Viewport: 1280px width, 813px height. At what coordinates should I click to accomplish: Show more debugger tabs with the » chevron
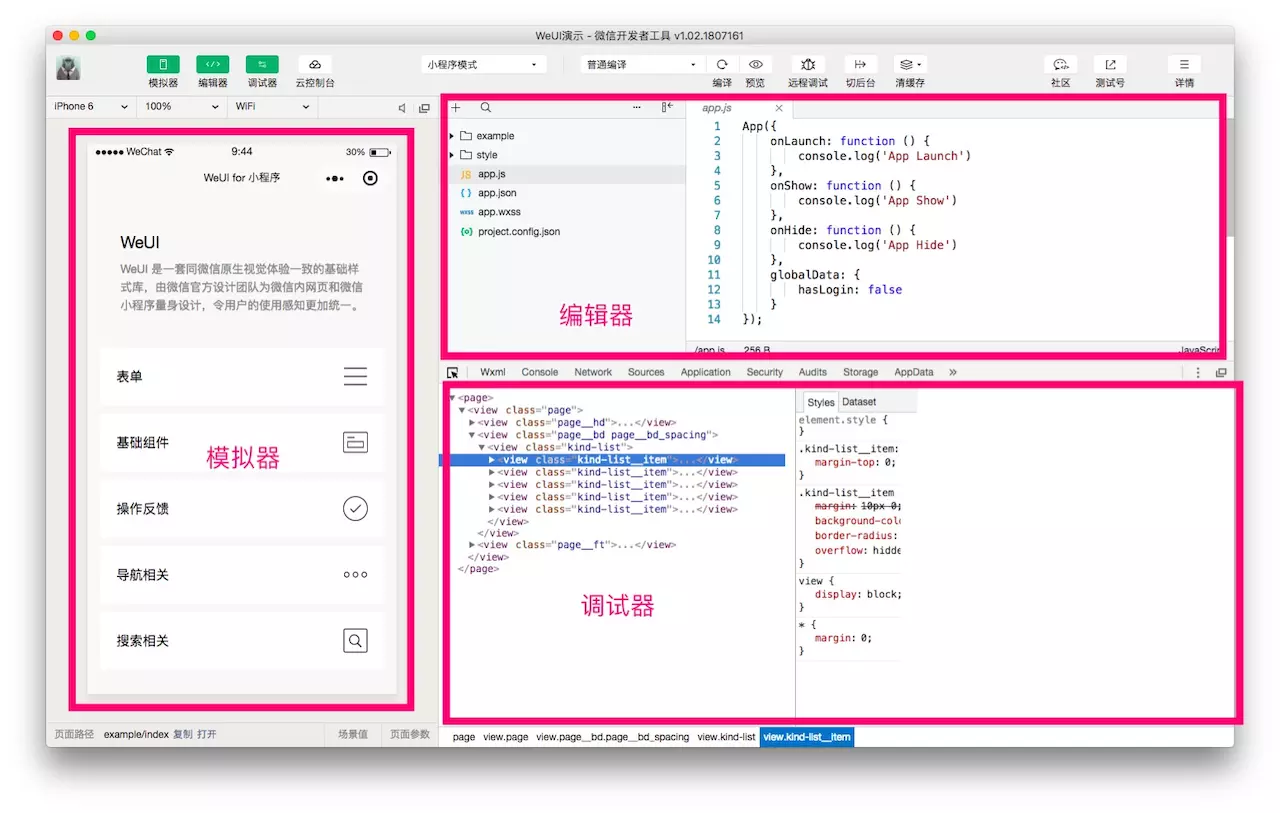pos(953,372)
